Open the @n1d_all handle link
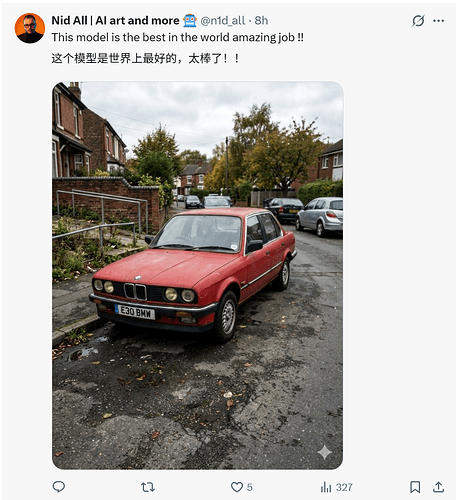456x500 pixels. [x=223, y=21]
